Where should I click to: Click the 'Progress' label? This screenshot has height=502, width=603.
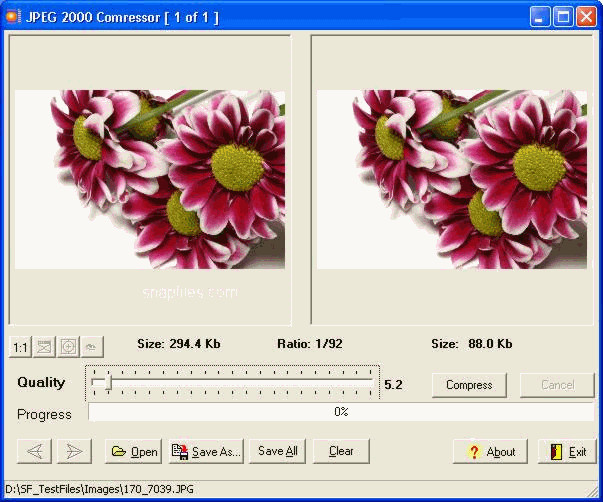pos(44,415)
